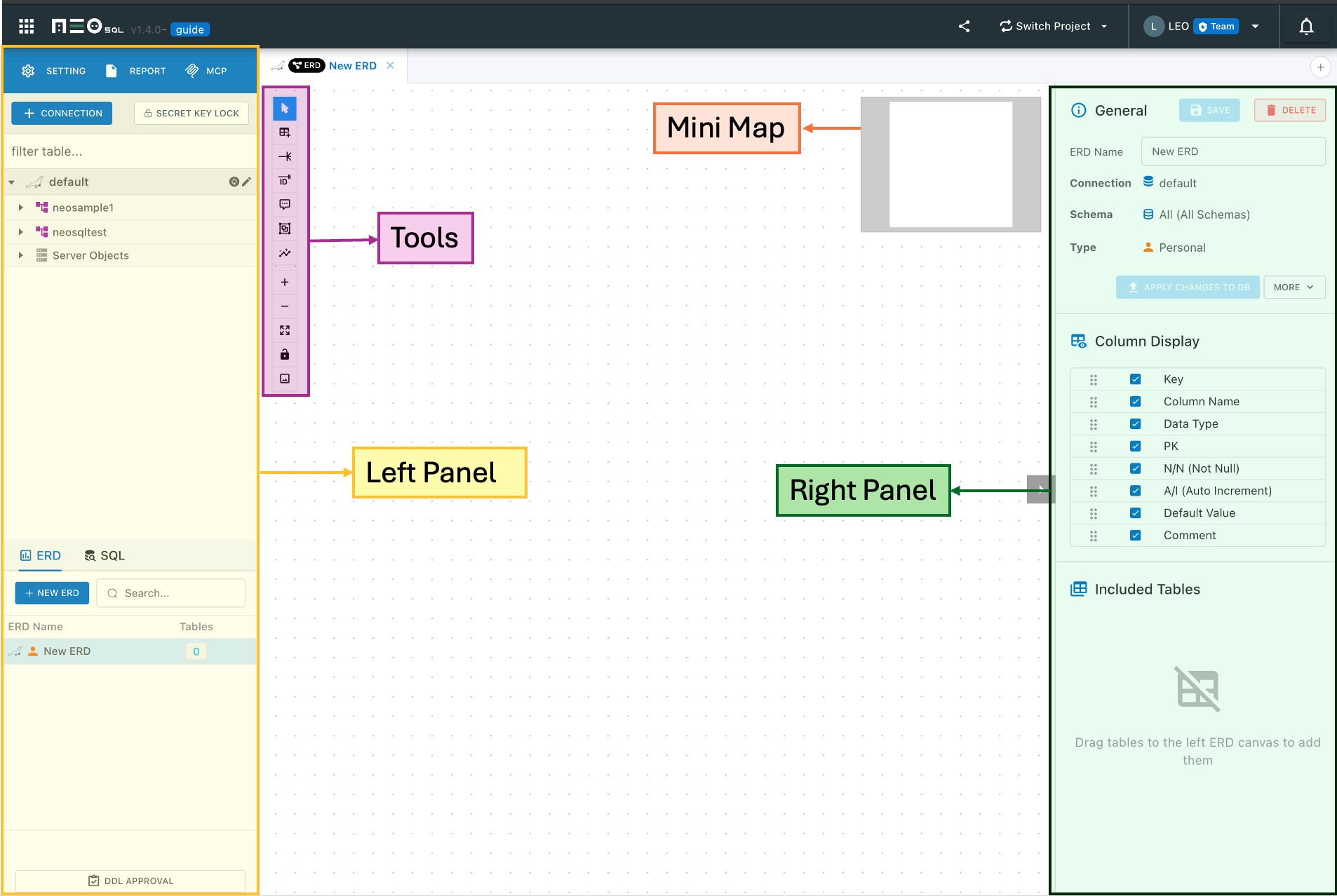The width and height of the screenshot is (1337, 896).
Task: Click the Comment row drag handle
Action: pos(1093,536)
